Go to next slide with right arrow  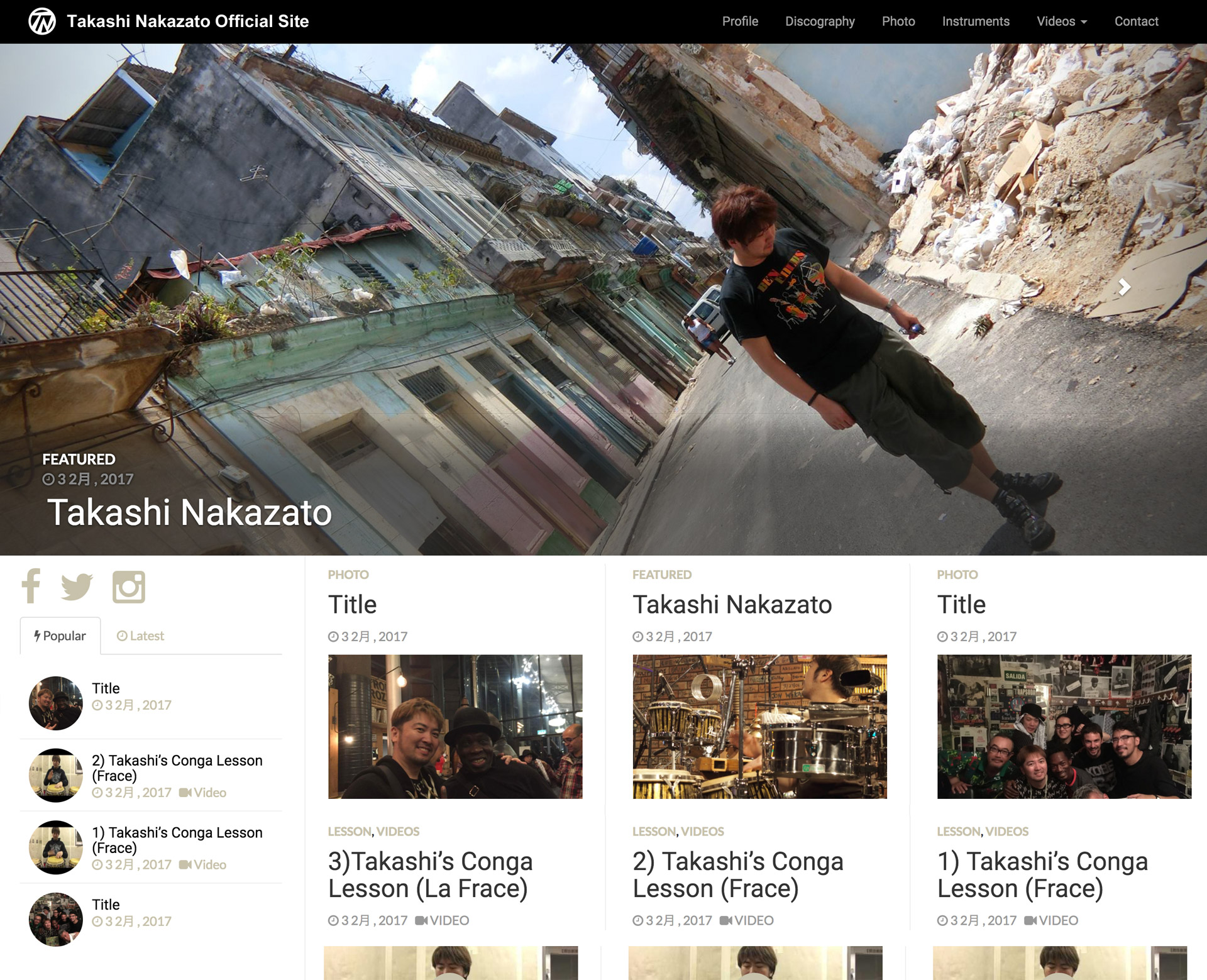1124,287
